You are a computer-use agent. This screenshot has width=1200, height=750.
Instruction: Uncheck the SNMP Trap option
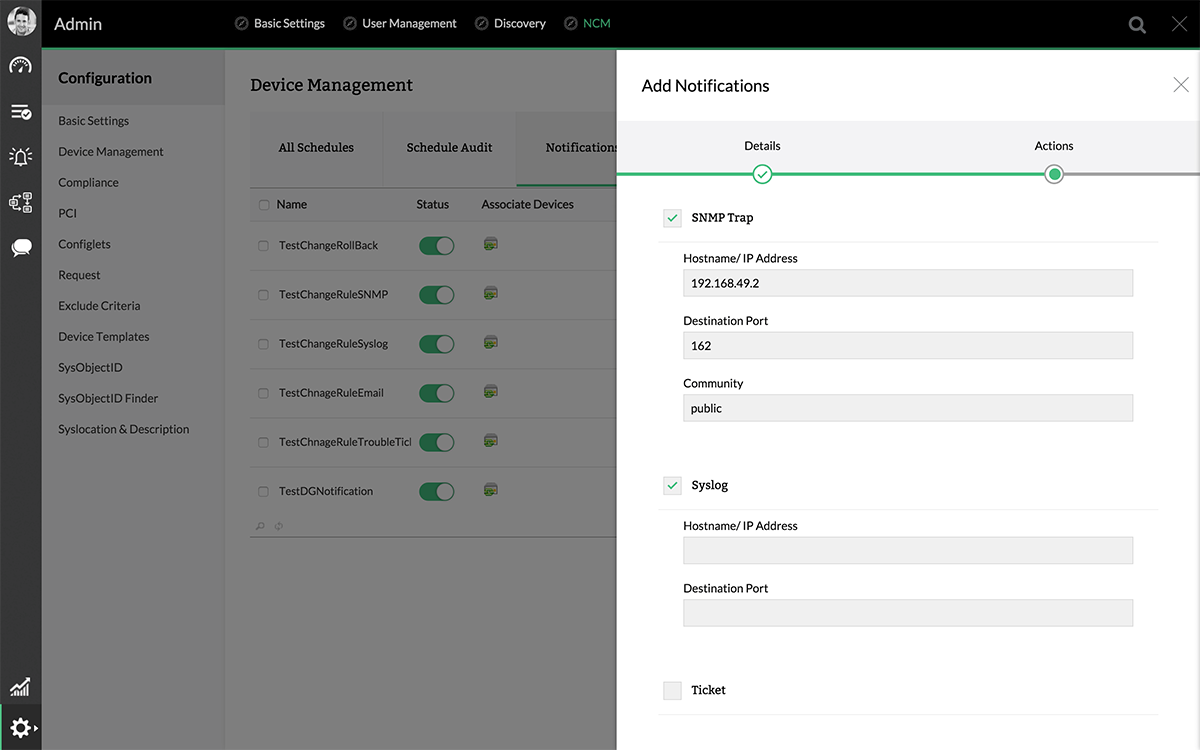tap(671, 217)
